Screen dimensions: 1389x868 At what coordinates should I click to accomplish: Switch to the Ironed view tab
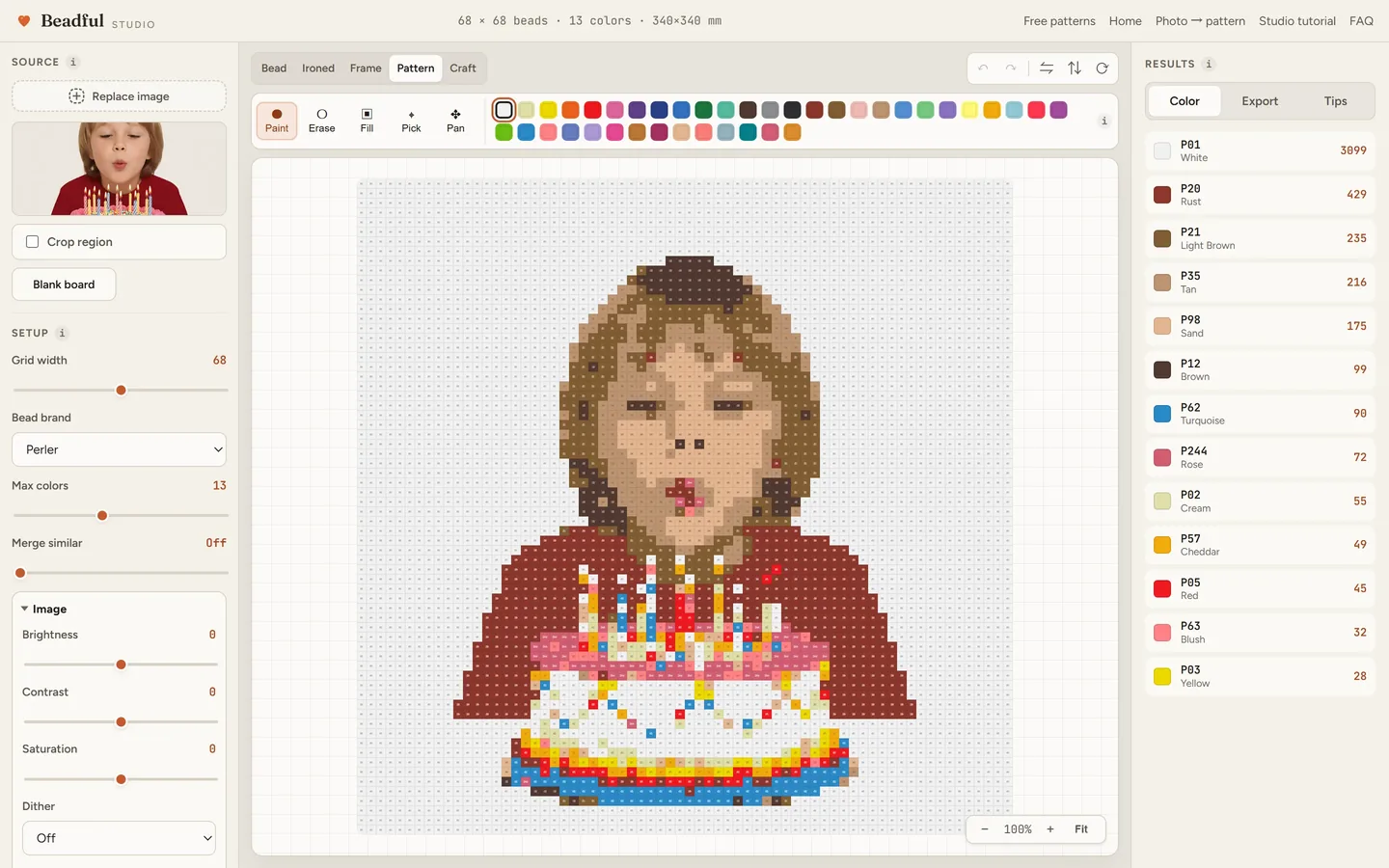[x=318, y=68]
